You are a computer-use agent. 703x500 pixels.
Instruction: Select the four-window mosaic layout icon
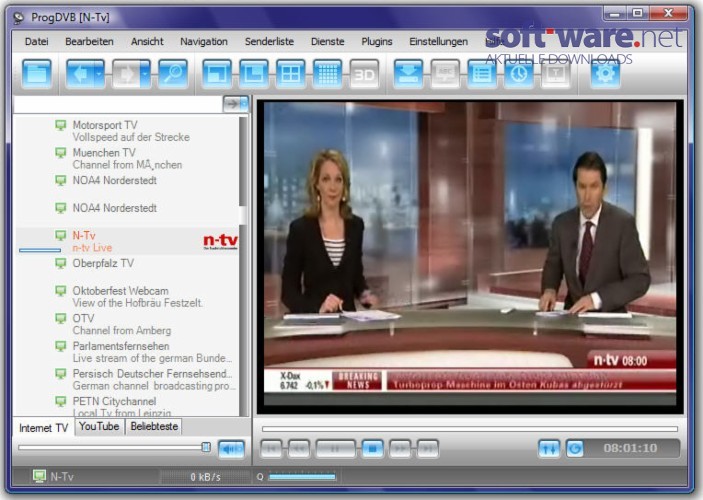[291, 74]
